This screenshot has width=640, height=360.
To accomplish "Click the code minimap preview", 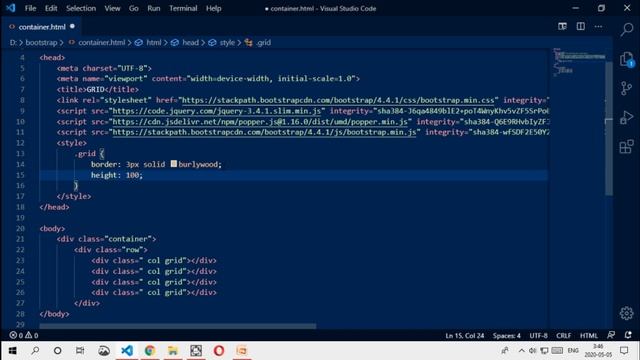I will tap(579, 62).
